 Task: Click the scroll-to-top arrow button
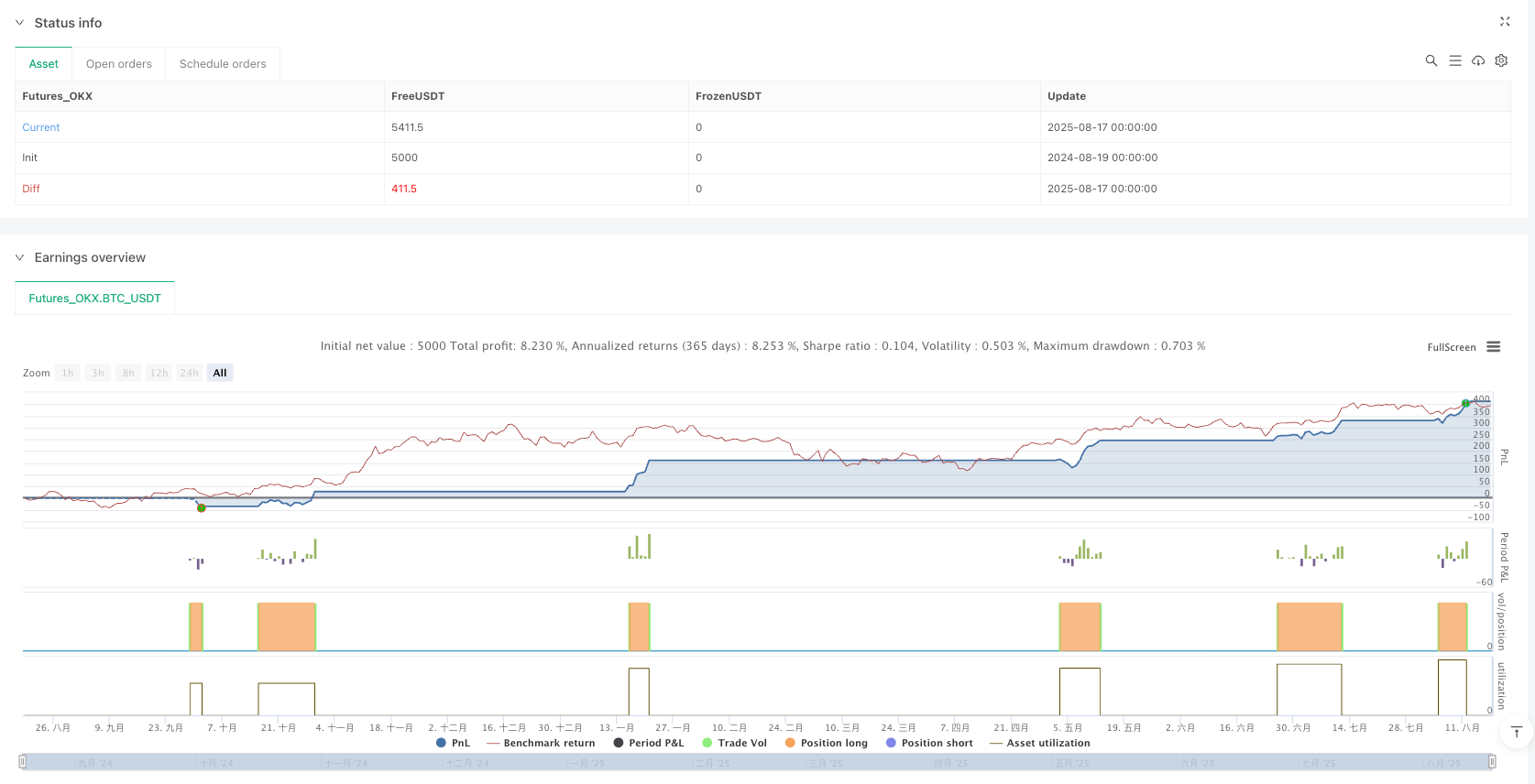(1516, 732)
